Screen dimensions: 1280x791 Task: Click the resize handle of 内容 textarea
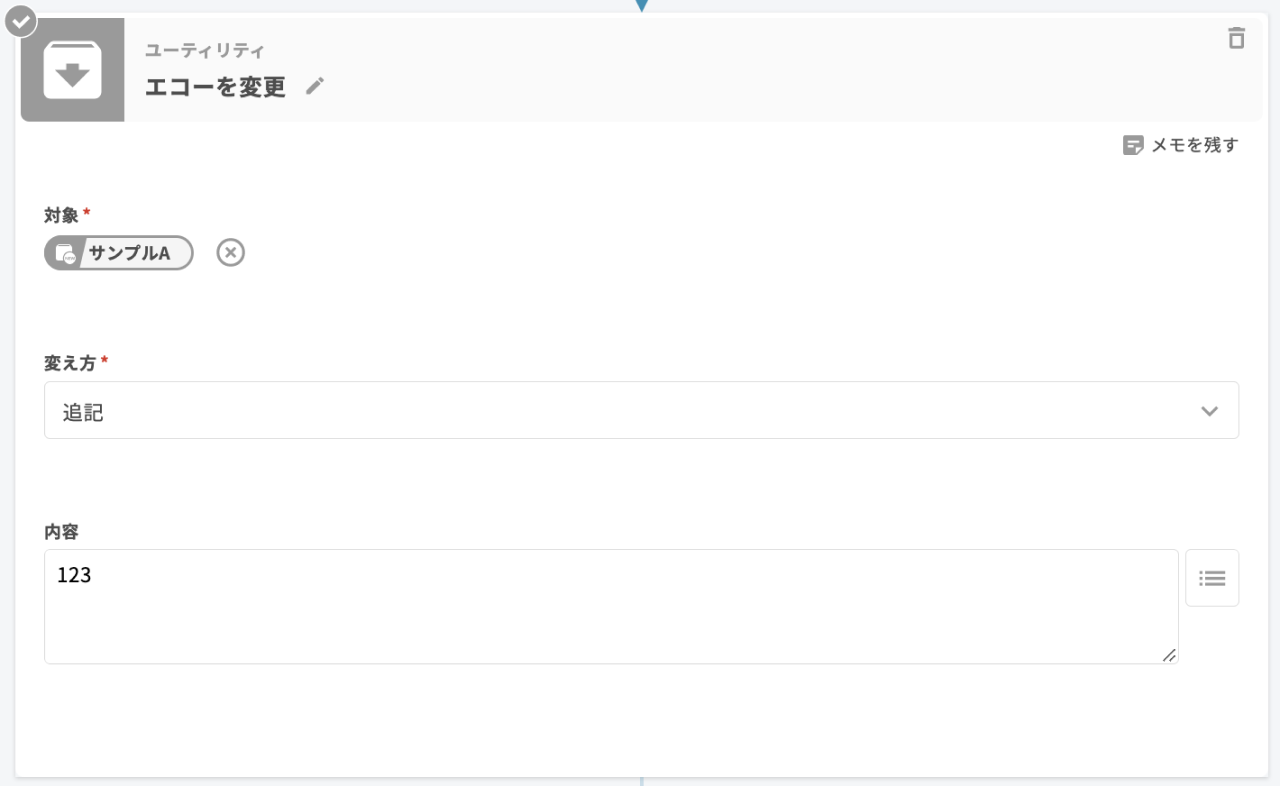point(1169,654)
